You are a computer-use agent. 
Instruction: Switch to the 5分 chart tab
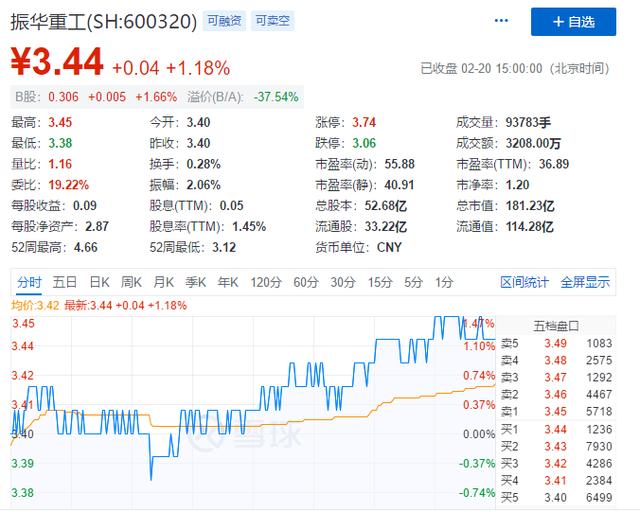click(x=413, y=282)
